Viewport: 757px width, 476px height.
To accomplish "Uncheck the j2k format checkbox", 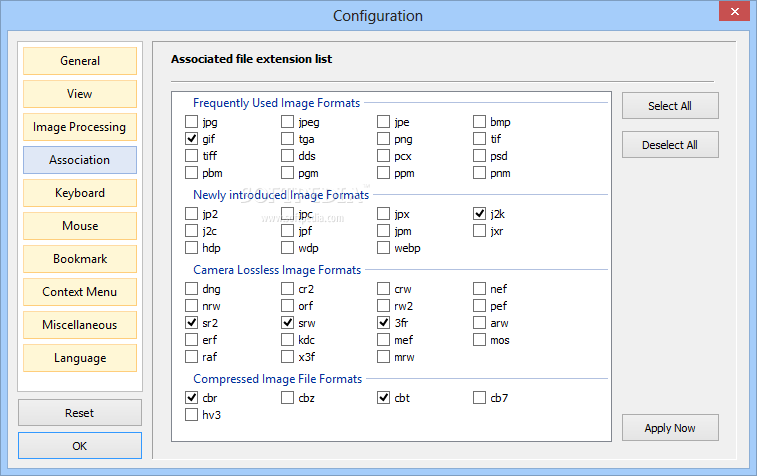I will tap(479, 213).
